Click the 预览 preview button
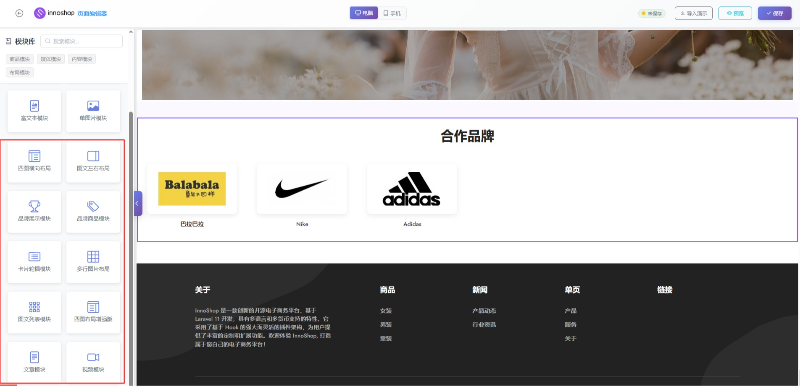The width and height of the screenshot is (800, 386). [735, 13]
